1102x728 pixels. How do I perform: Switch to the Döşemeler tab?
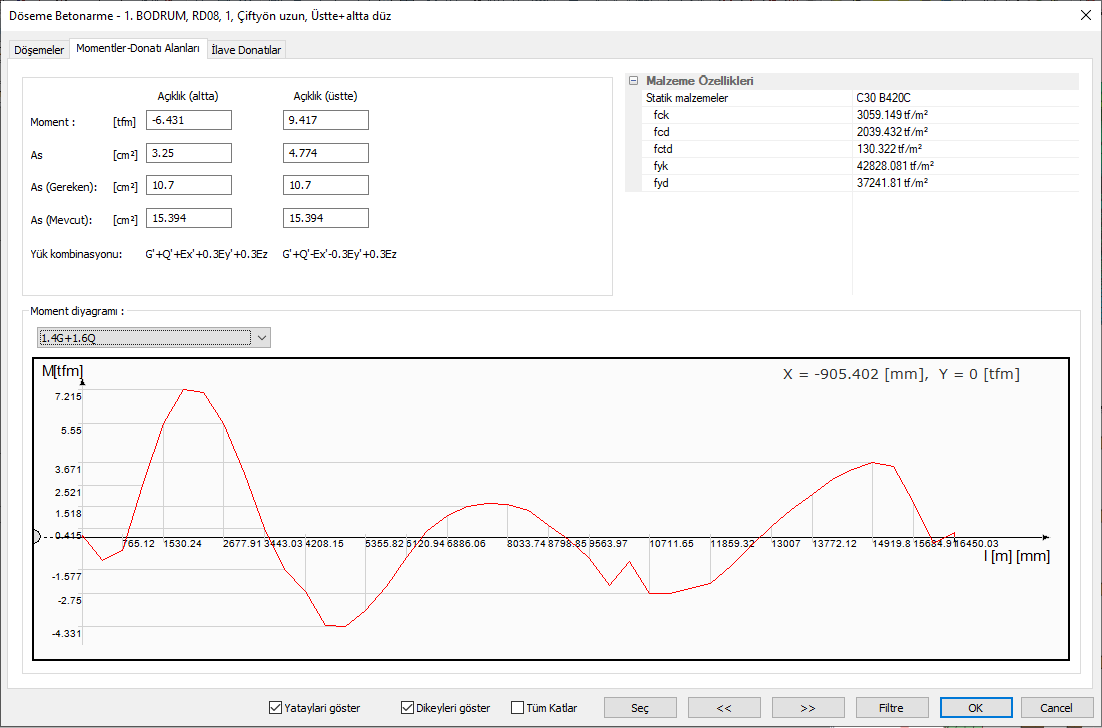coord(39,49)
